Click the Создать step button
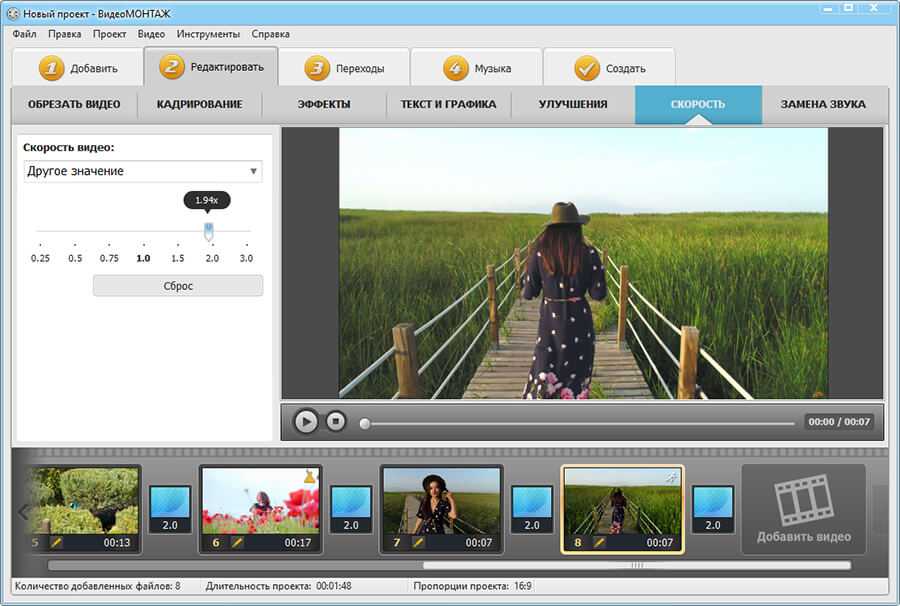The width and height of the screenshot is (900, 606). click(x=609, y=69)
